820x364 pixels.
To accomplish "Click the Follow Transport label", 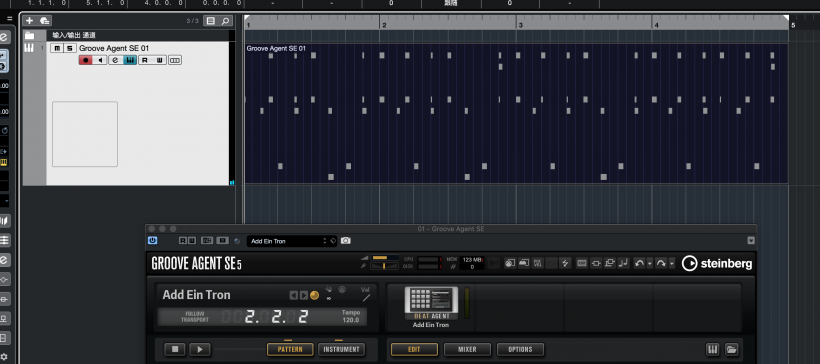I will point(195,317).
